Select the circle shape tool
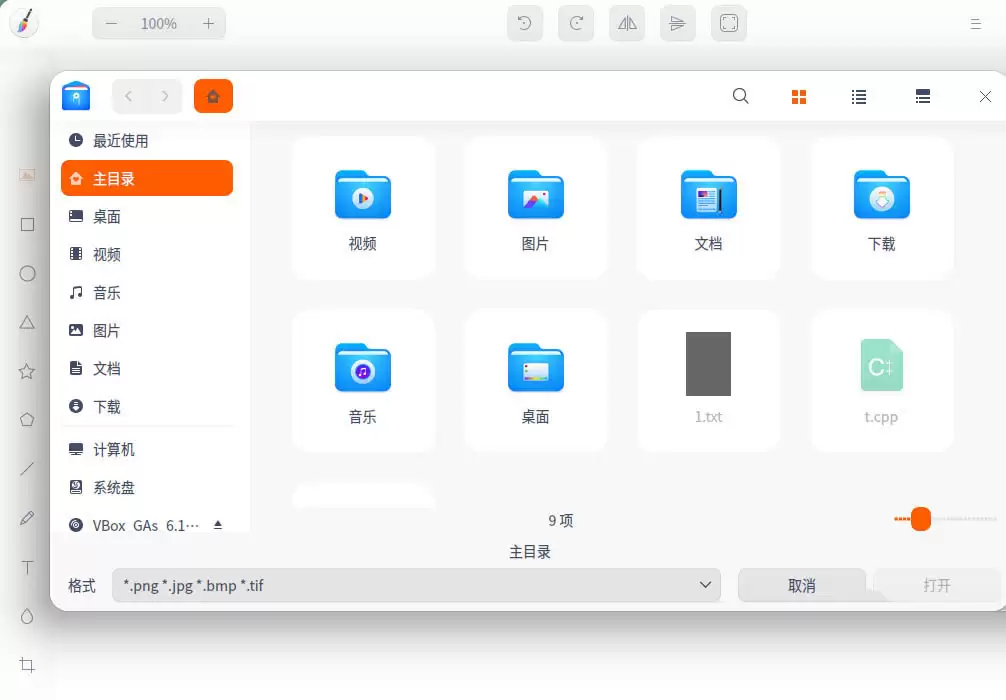This screenshot has height=700, width=1006. coord(27,273)
